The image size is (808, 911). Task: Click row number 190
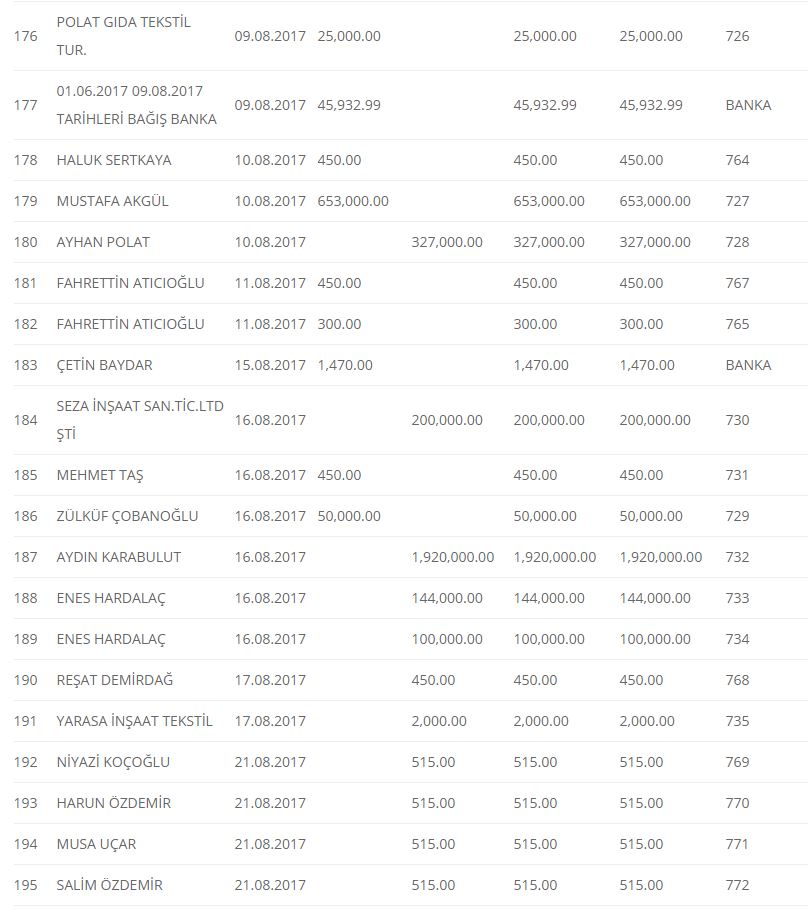pyautogui.click(x=25, y=680)
